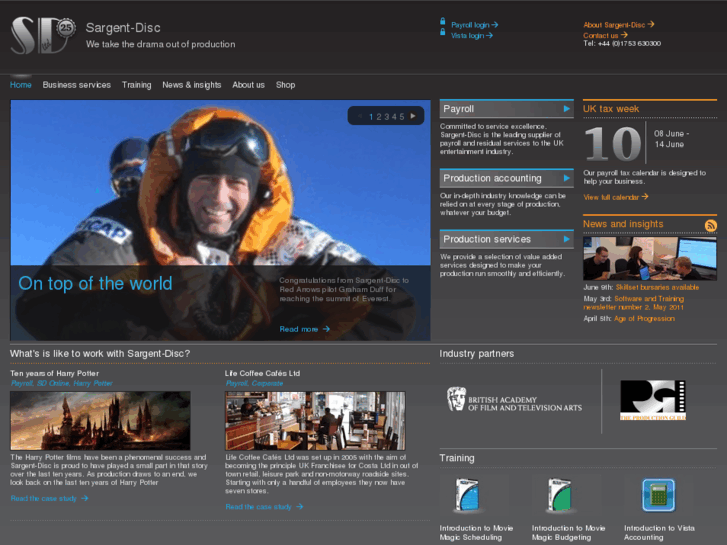This screenshot has height=545, width=727.
Task: Open Skillset bursaries available news link
Action: coord(657,287)
